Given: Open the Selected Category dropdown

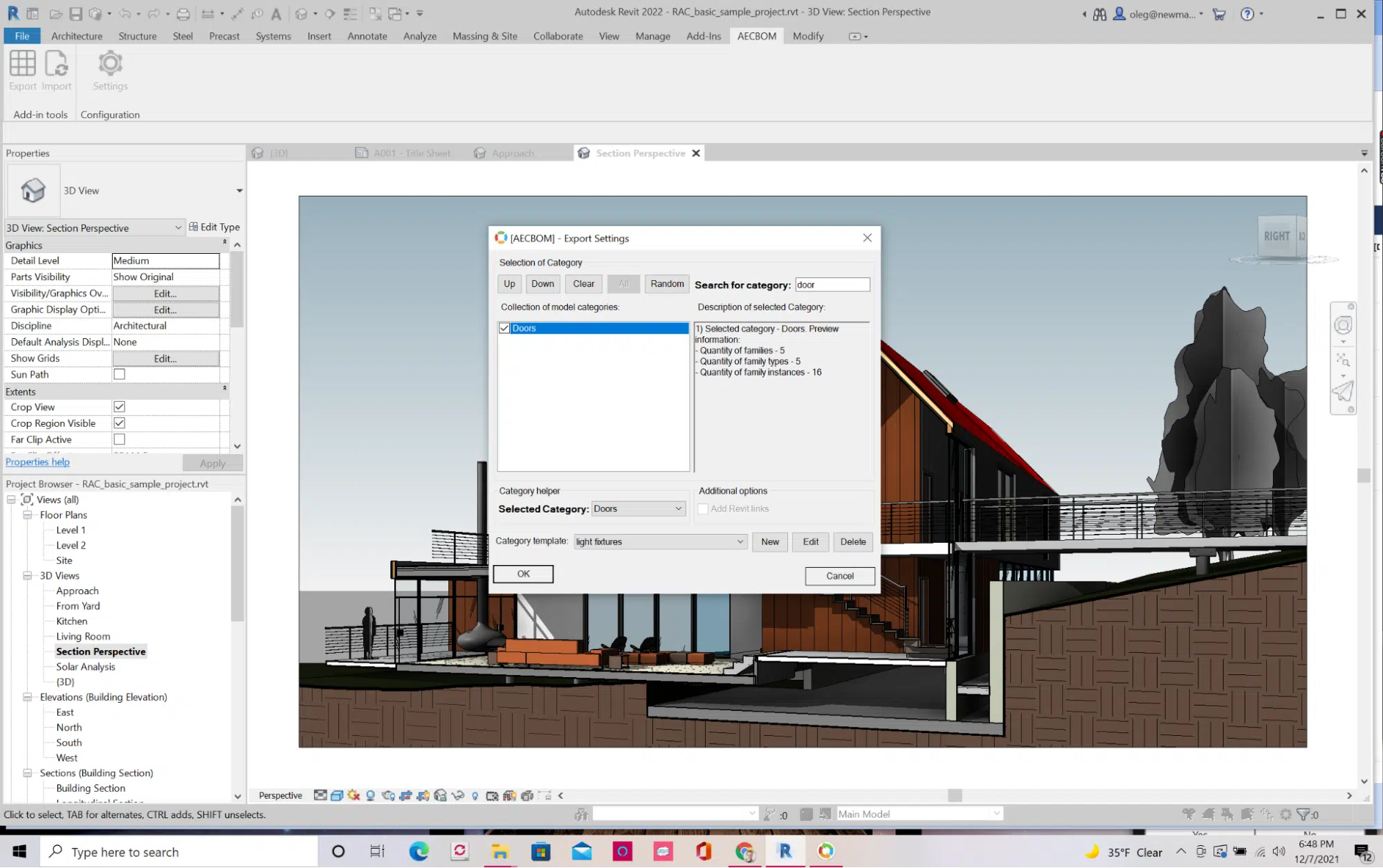Looking at the screenshot, I should (x=638, y=509).
